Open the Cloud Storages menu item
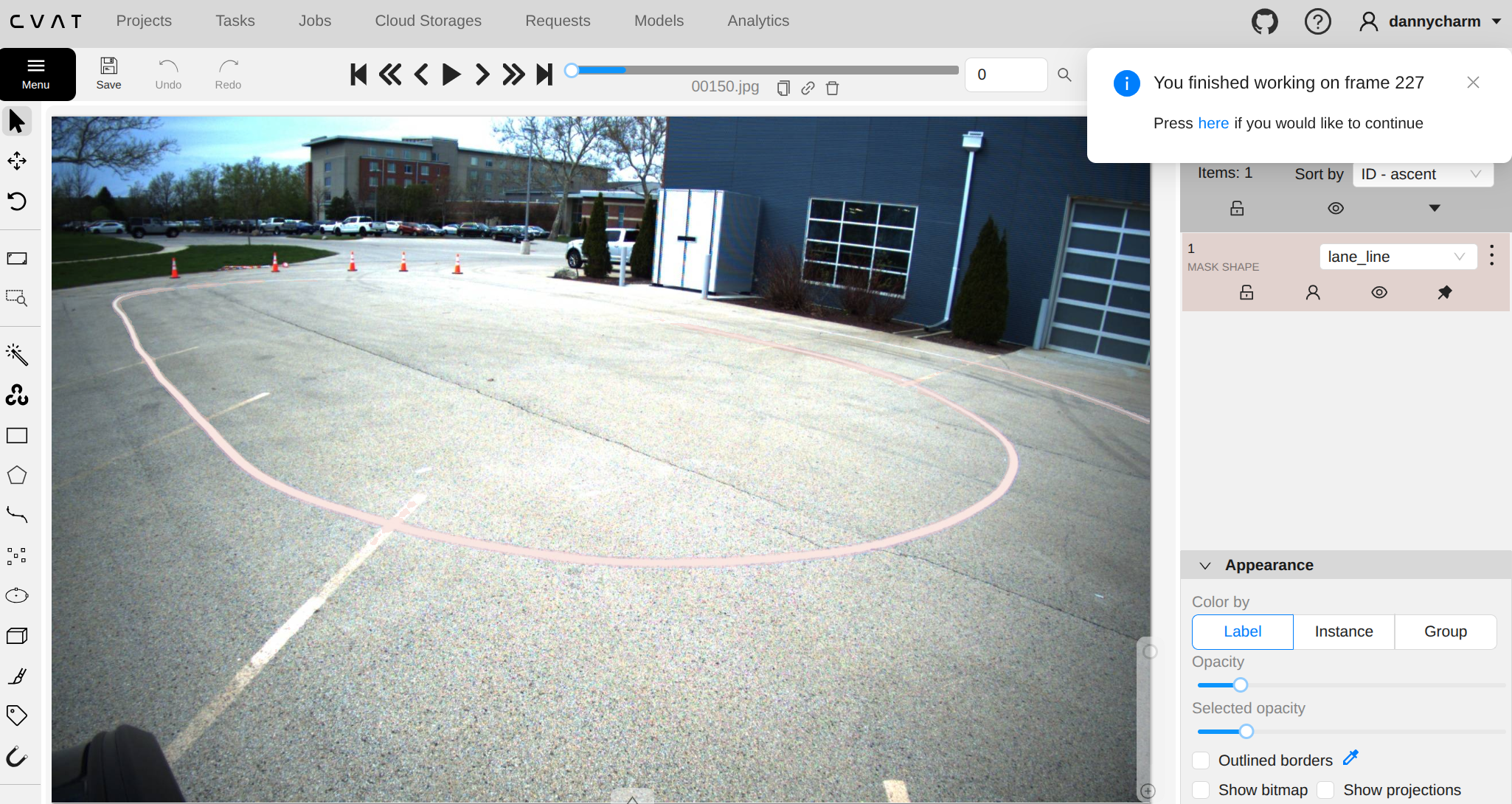This screenshot has height=804, width=1512. 428,21
